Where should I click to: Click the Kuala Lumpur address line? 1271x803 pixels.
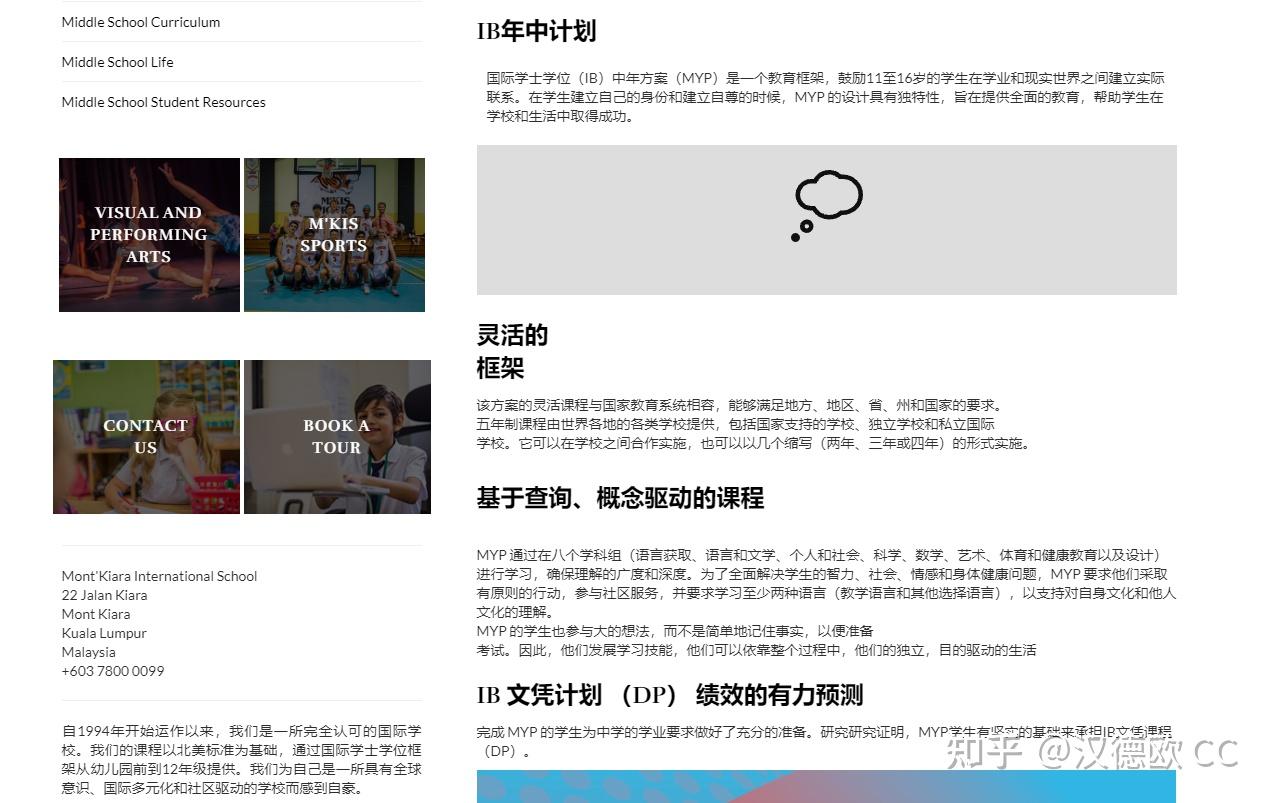point(104,633)
